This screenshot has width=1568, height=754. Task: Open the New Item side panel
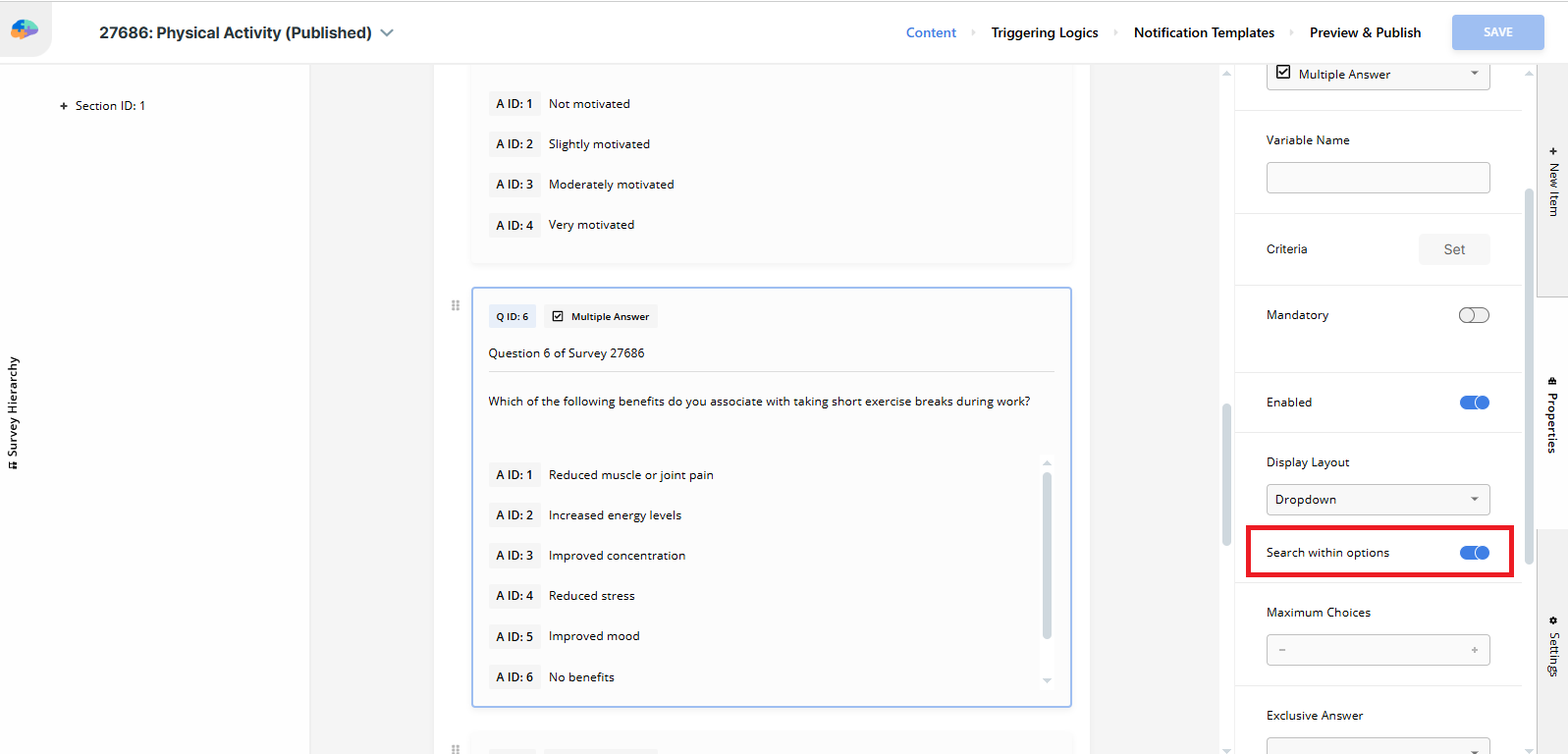coord(1552,182)
